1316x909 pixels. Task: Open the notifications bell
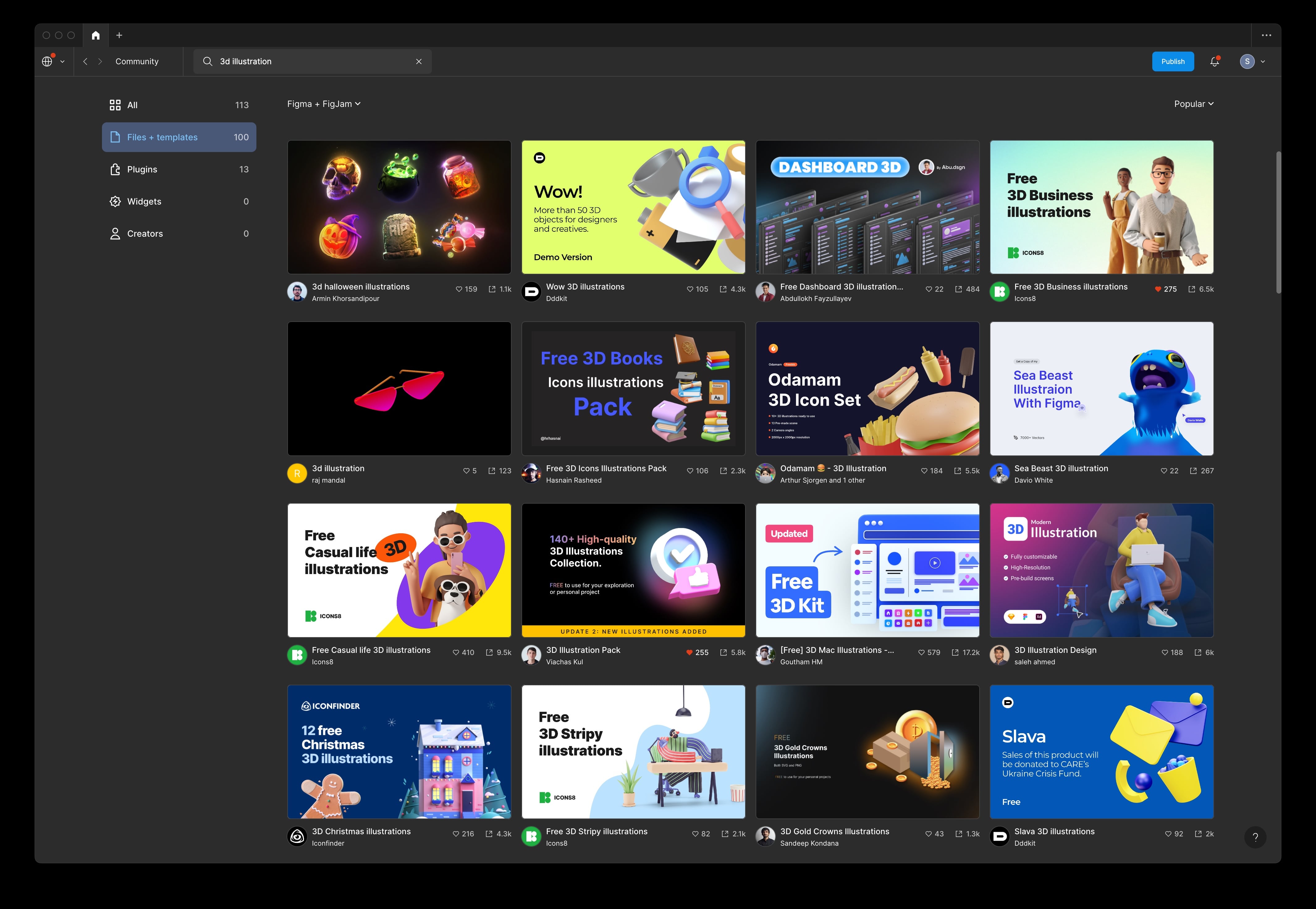(1214, 61)
